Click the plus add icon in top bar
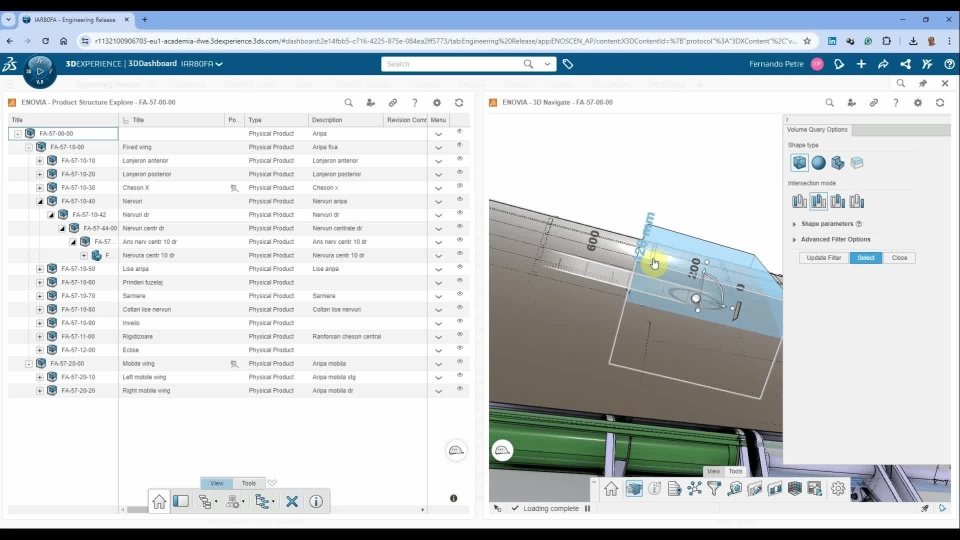The image size is (960, 540). (861, 64)
